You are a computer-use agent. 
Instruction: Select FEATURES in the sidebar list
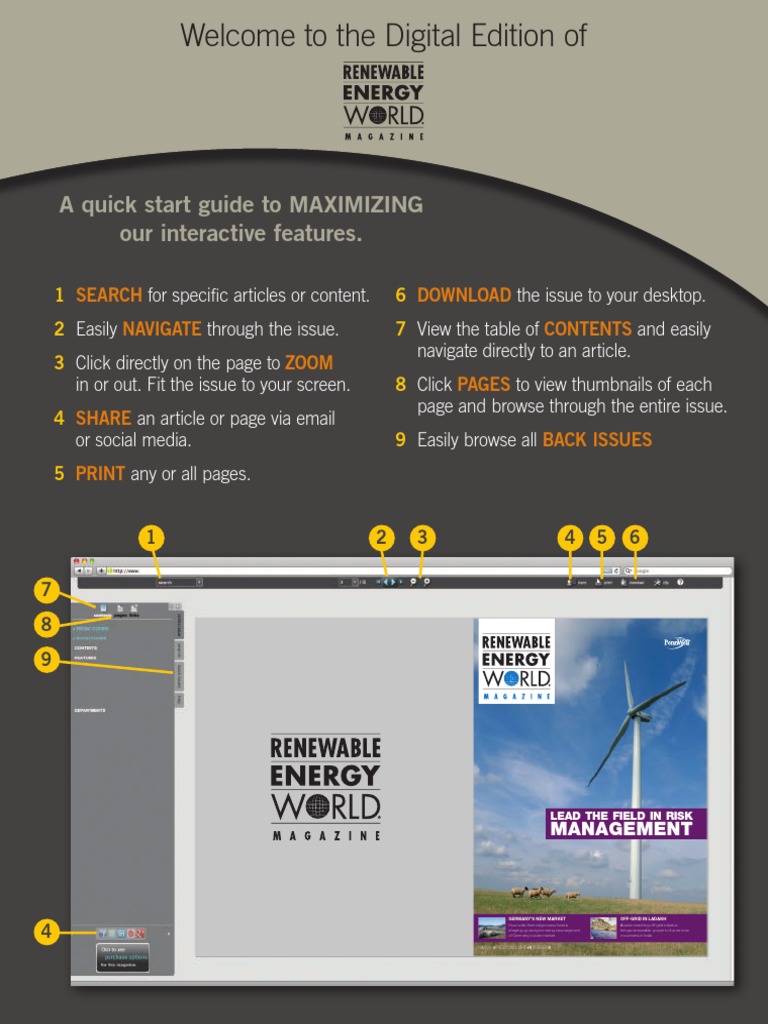(x=85, y=658)
